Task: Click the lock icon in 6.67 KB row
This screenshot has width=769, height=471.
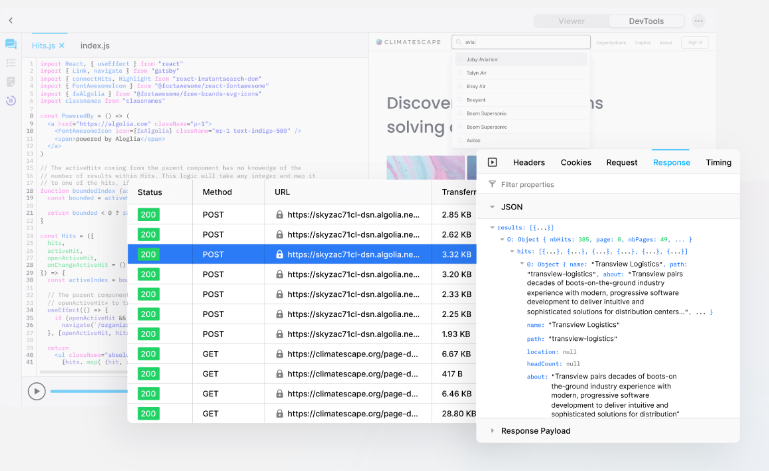Action: [x=280, y=354]
